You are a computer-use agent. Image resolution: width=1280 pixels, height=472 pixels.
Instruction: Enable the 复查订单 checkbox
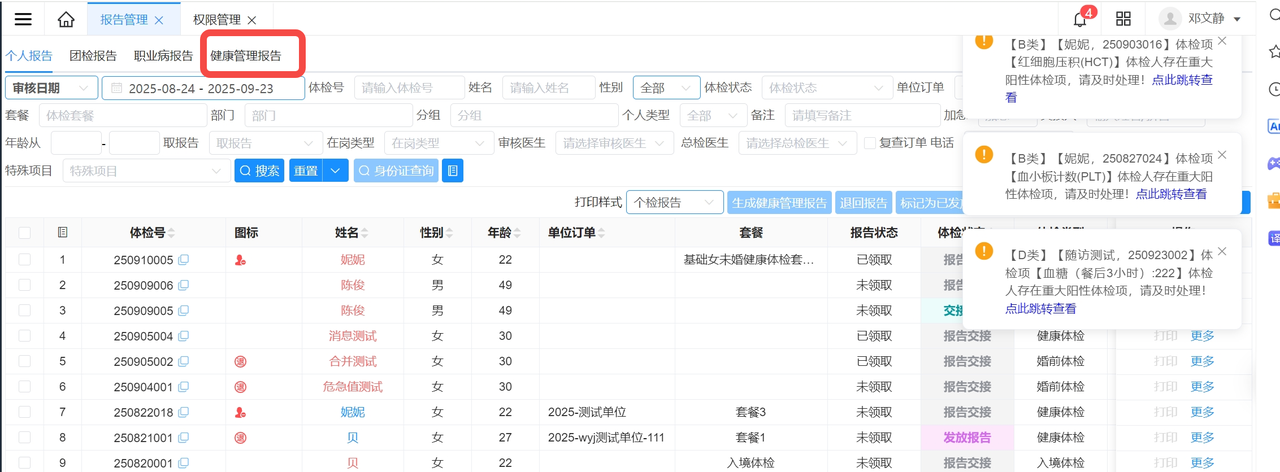[870, 143]
